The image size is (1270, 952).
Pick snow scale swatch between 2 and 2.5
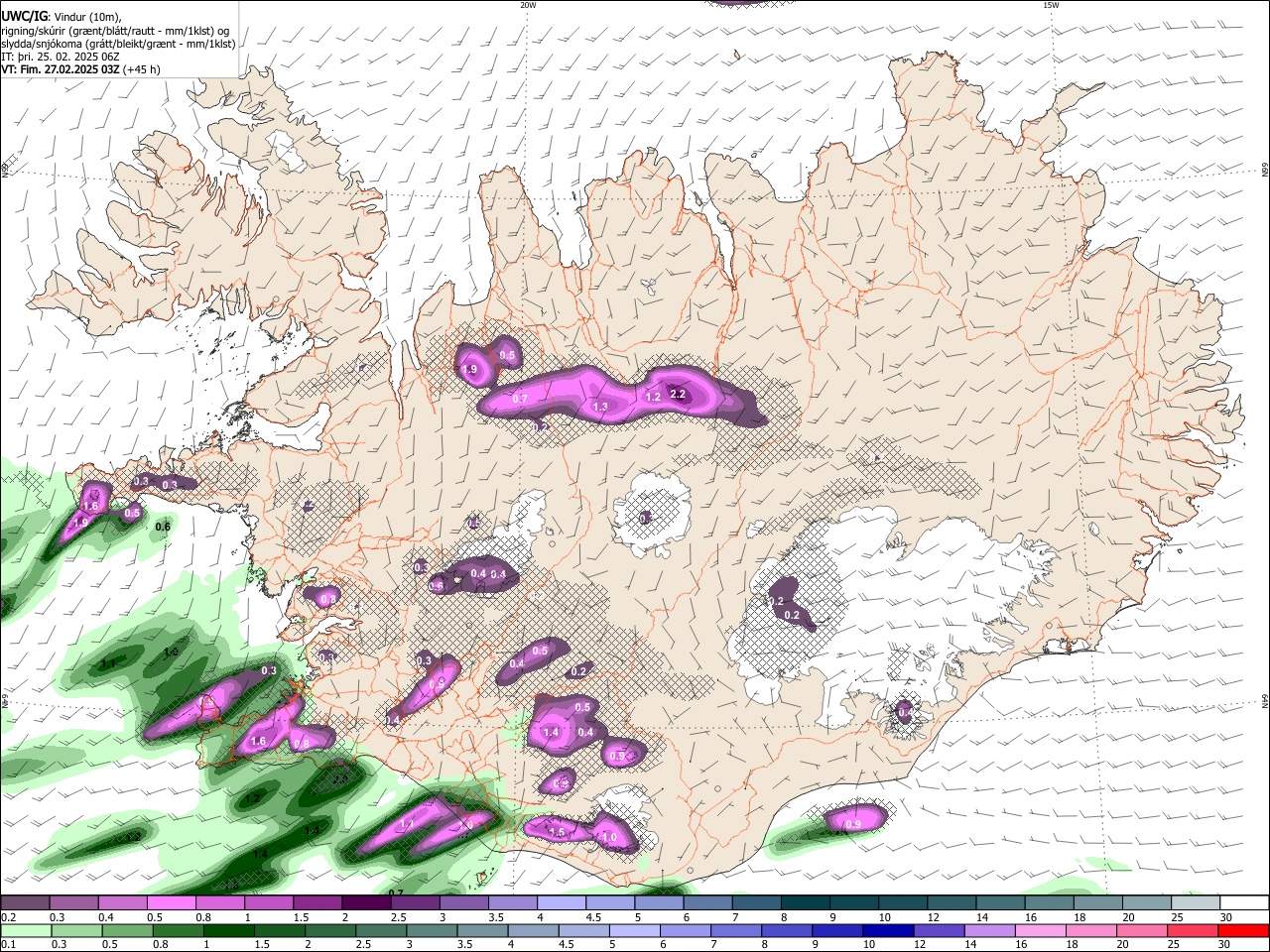(x=366, y=902)
